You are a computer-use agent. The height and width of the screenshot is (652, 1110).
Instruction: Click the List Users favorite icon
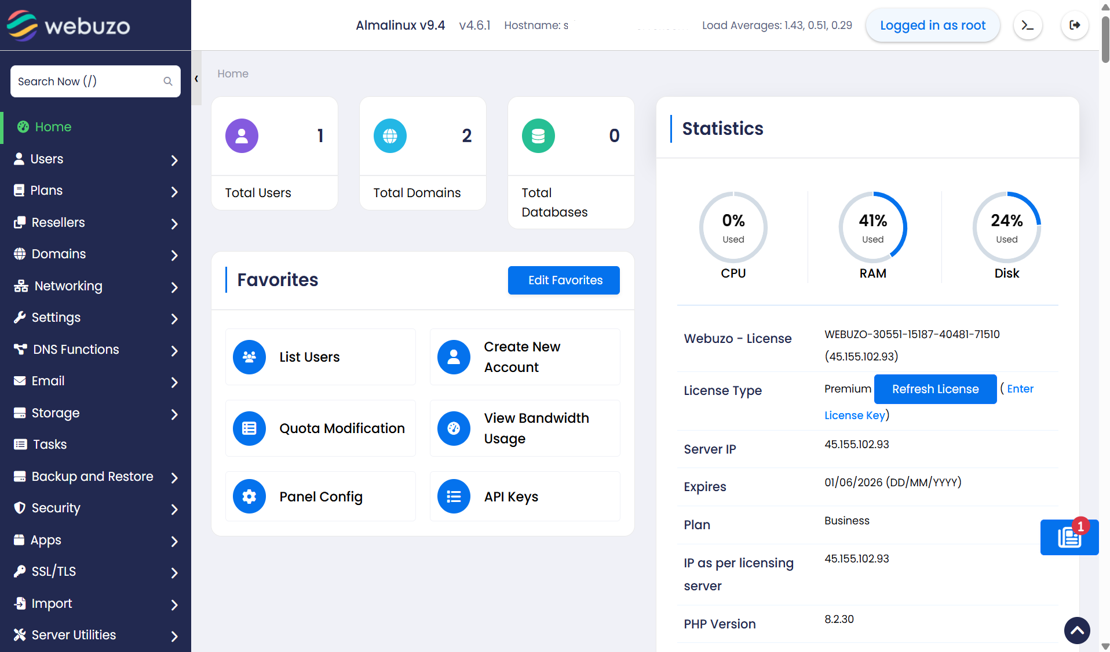click(249, 357)
